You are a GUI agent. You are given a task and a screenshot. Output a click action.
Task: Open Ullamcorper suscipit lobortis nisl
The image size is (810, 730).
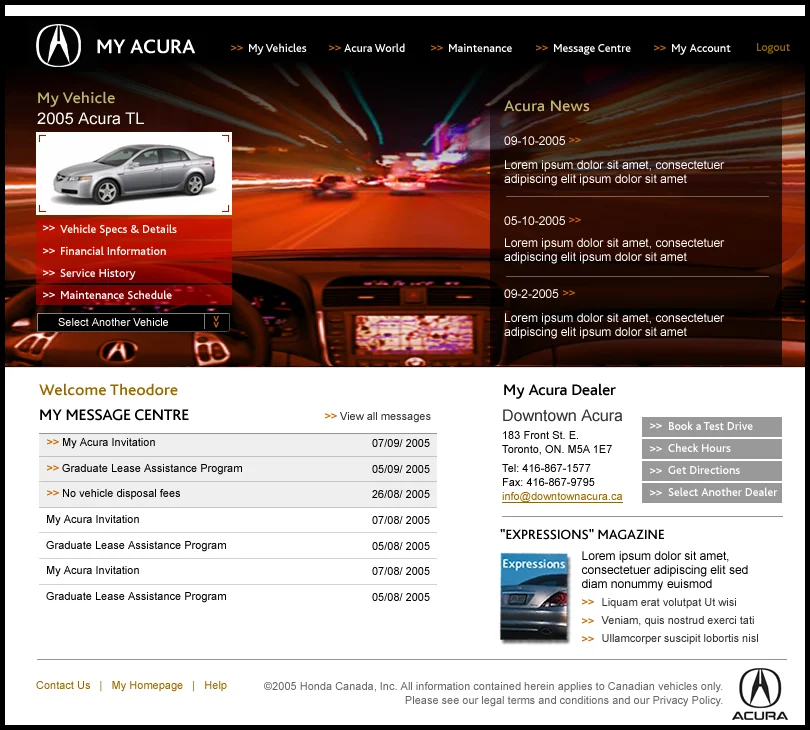click(680, 639)
